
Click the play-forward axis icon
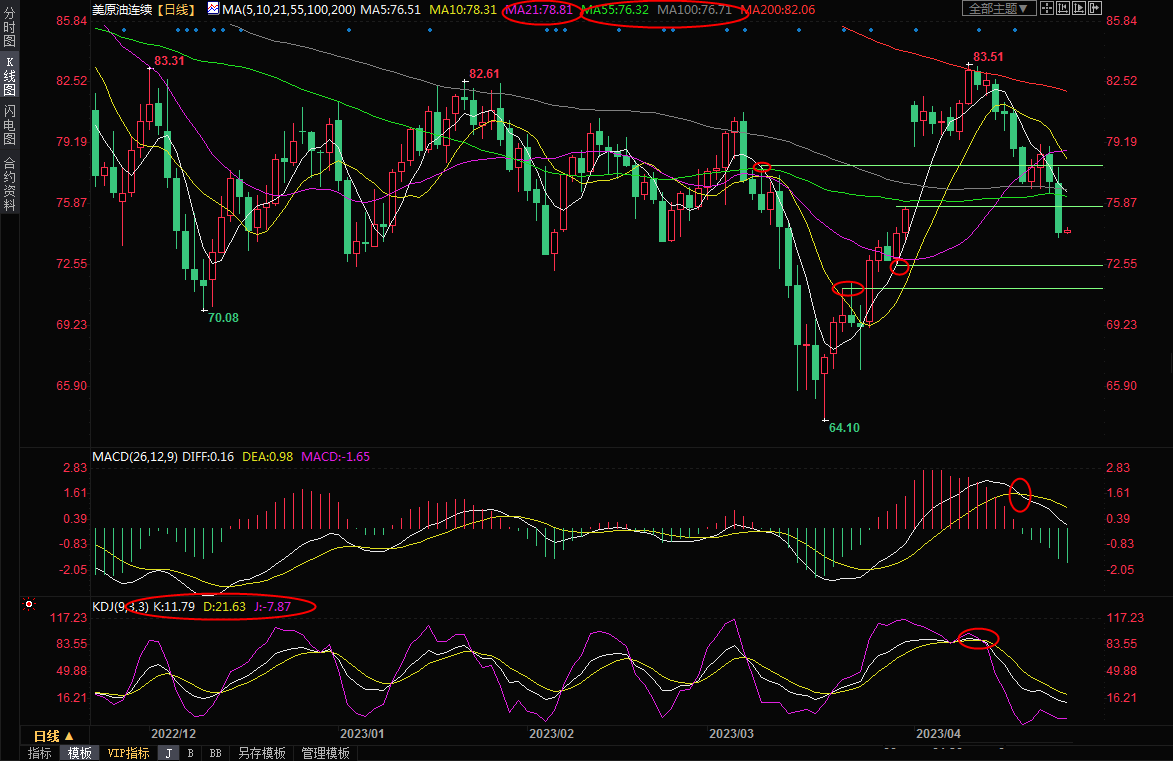(x=1078, y=8)
